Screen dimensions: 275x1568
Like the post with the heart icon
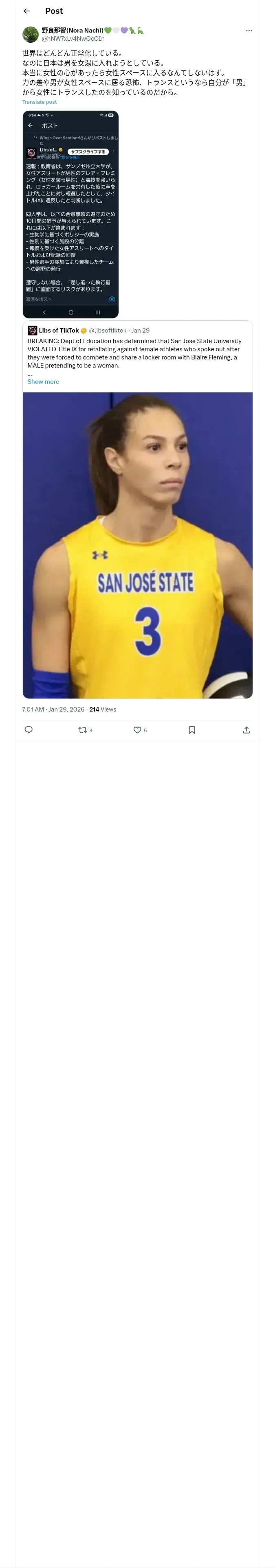[x=140, y=730]
